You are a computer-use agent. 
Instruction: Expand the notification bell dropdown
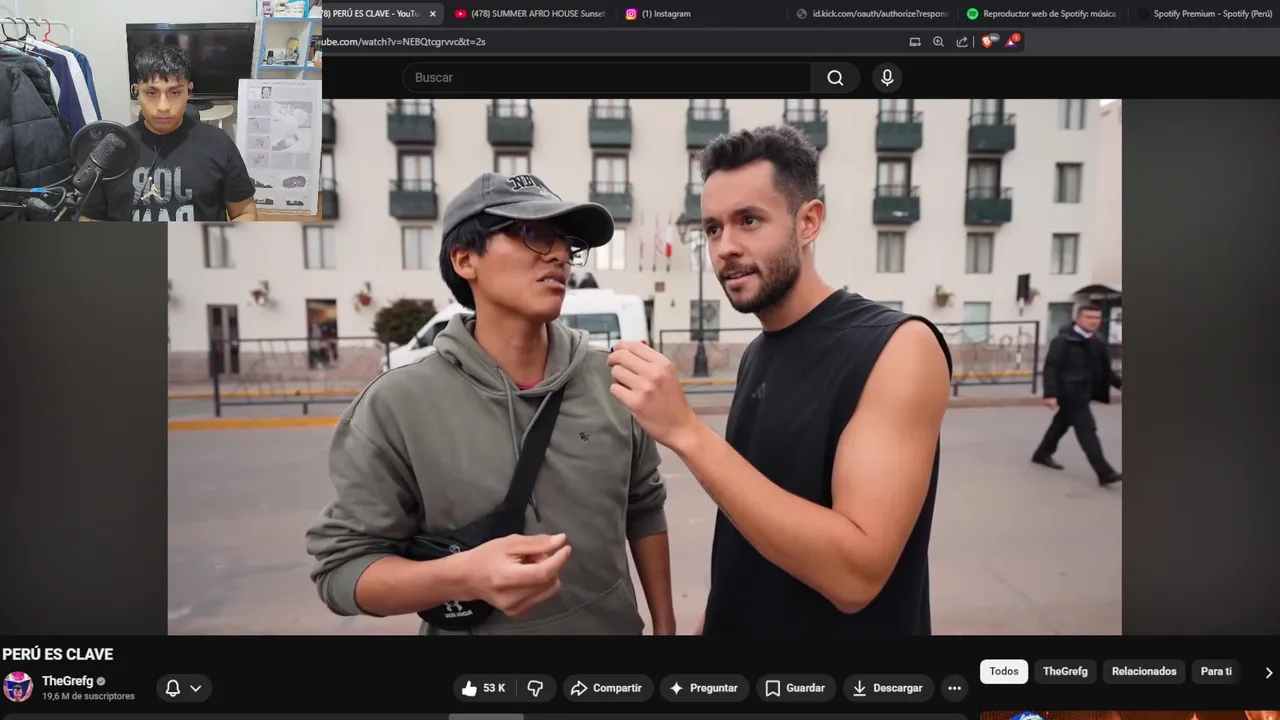pyautogui.click(x=183, y=688)
